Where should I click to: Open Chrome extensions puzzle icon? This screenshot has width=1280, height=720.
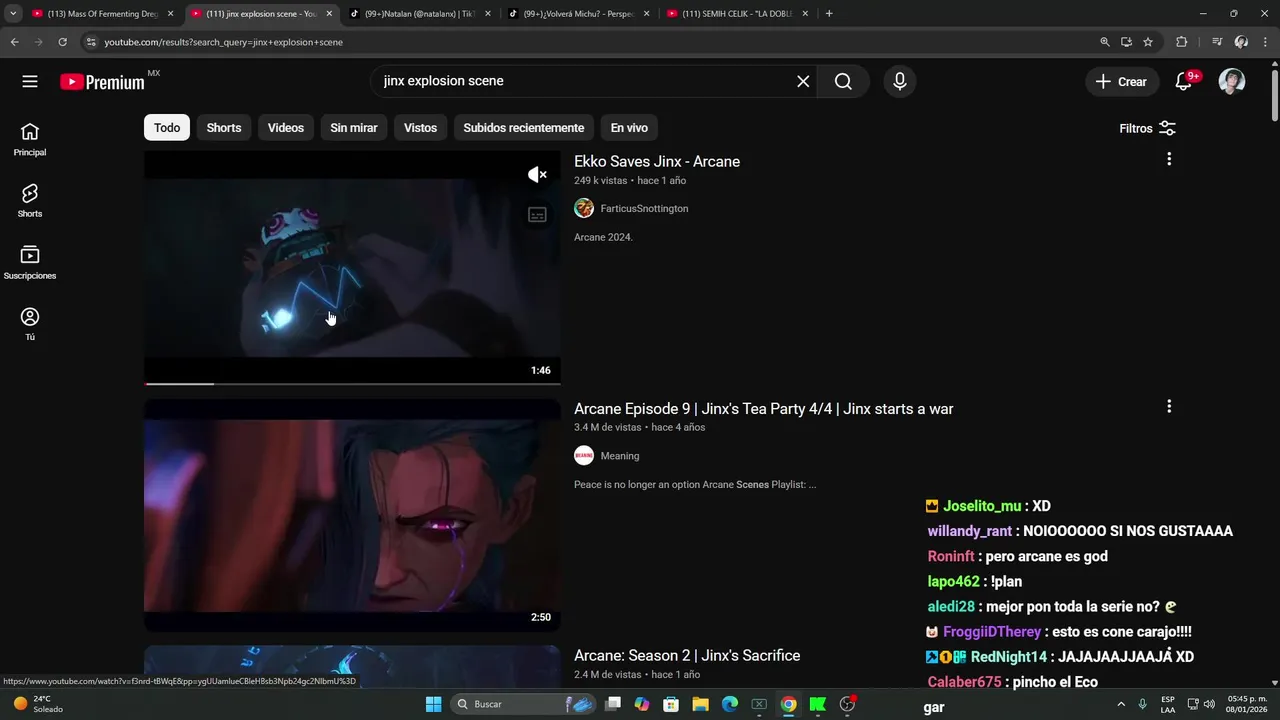pos(1182,42)
